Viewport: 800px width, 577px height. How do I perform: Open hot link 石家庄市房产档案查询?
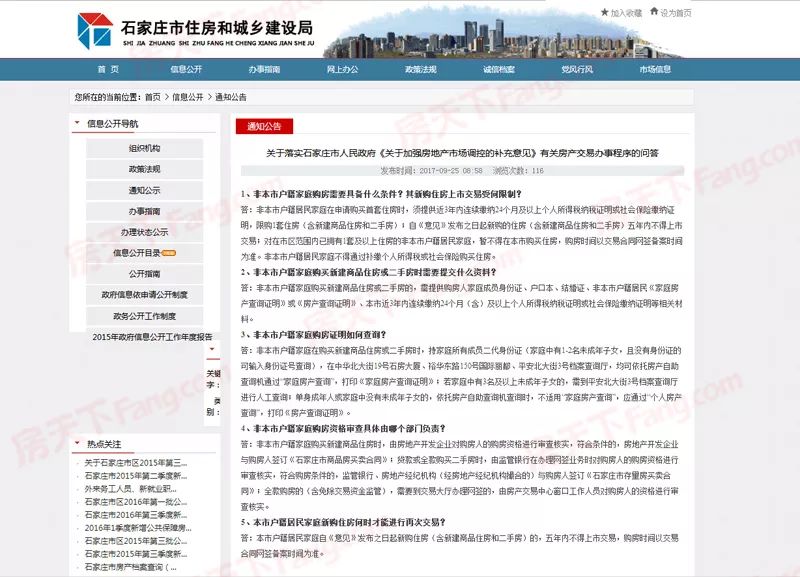pos(131,567)
